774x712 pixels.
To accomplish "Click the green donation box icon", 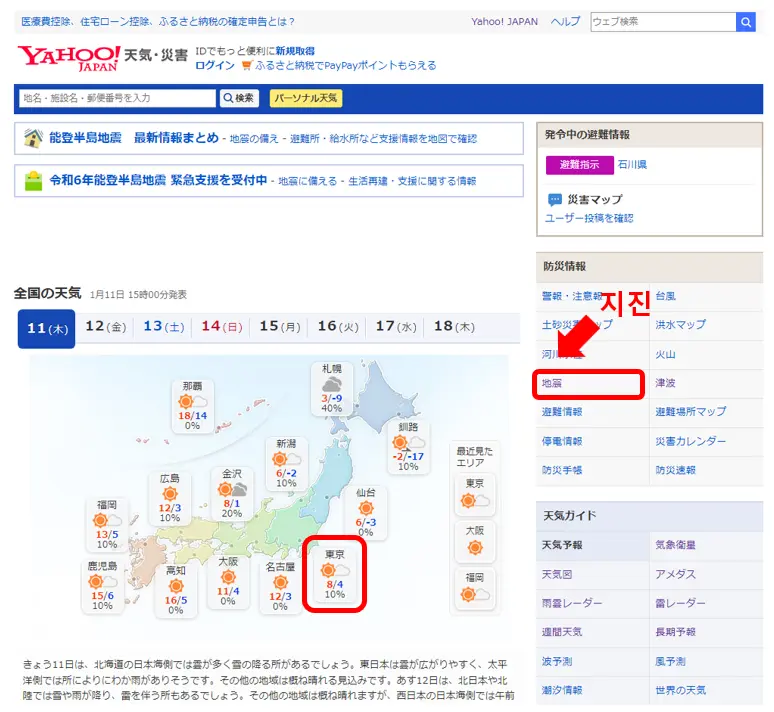I will (33, 181).
